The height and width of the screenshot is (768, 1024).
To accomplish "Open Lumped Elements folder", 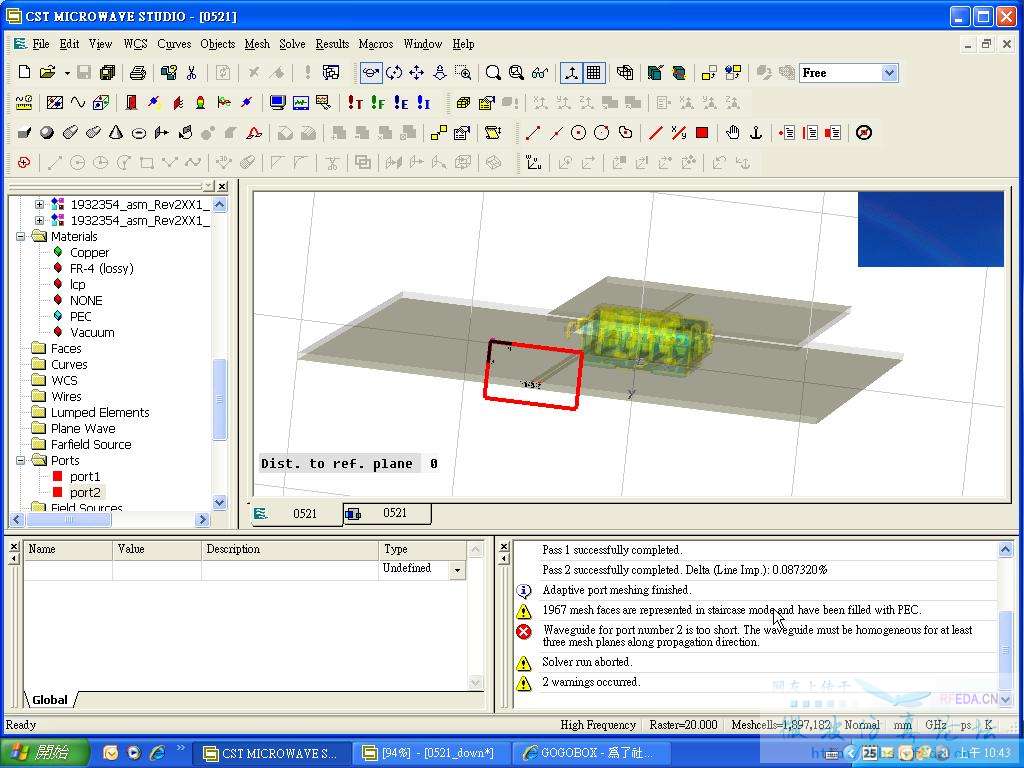I will coord(100,413).
